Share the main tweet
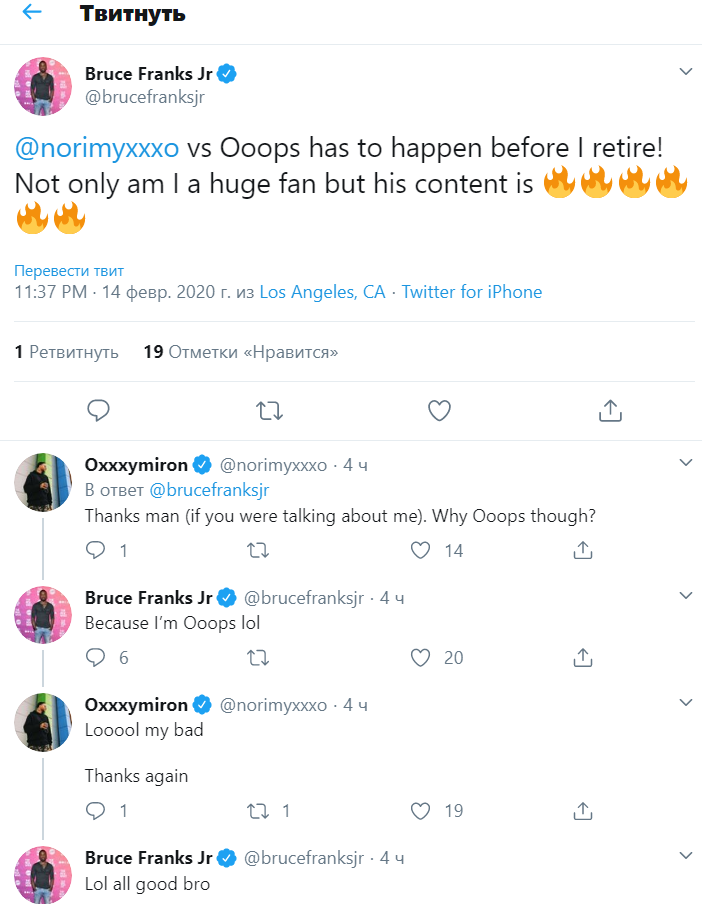This screenshot has width=702, height=904. click(610, 410)
